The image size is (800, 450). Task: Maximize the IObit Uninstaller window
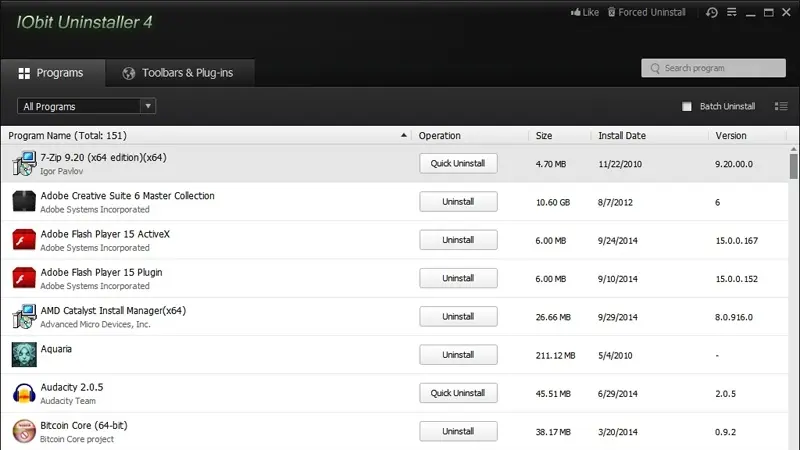click(x=768, y=13)
